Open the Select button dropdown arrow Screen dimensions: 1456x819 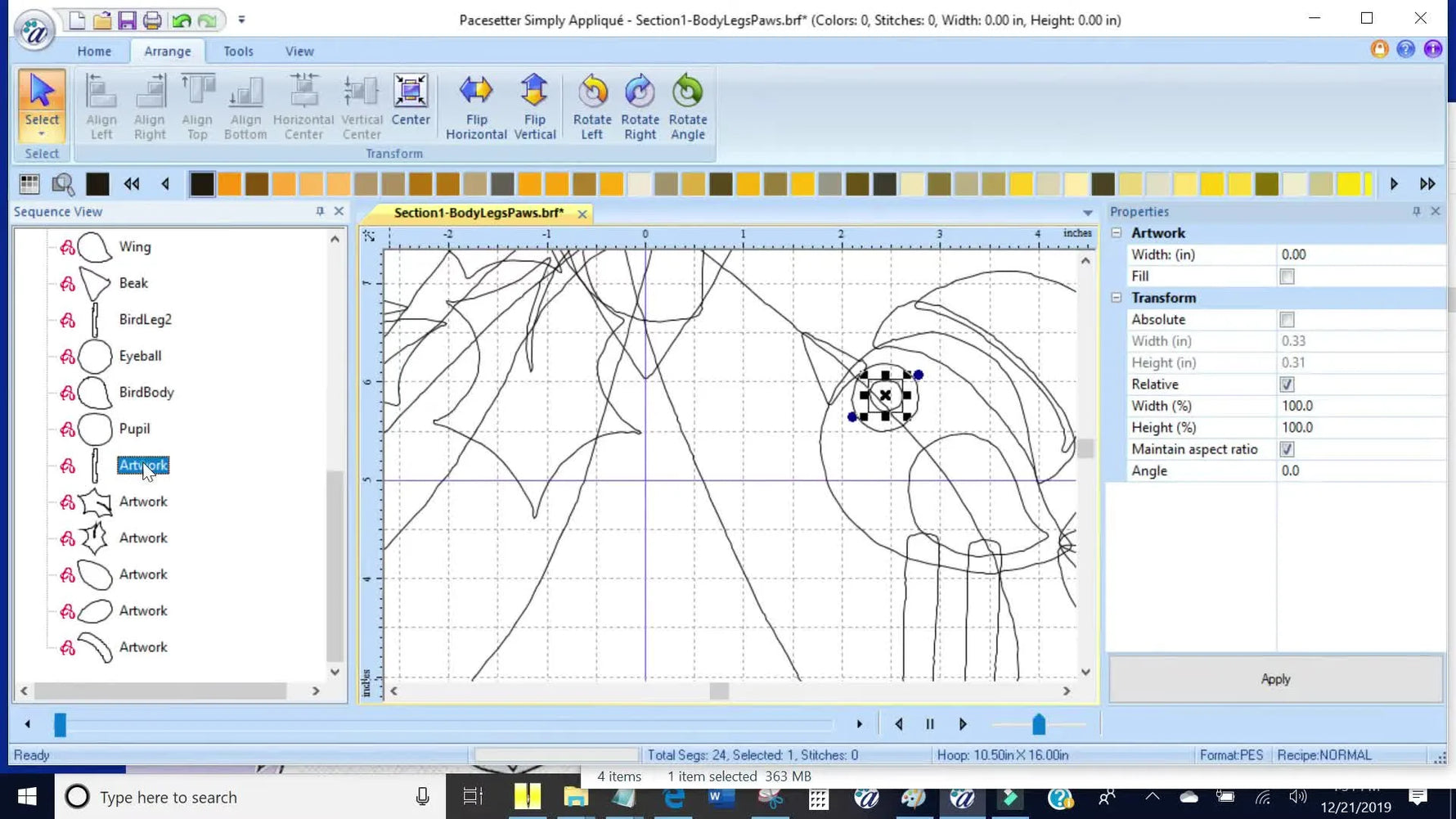(x=41, y=131)
